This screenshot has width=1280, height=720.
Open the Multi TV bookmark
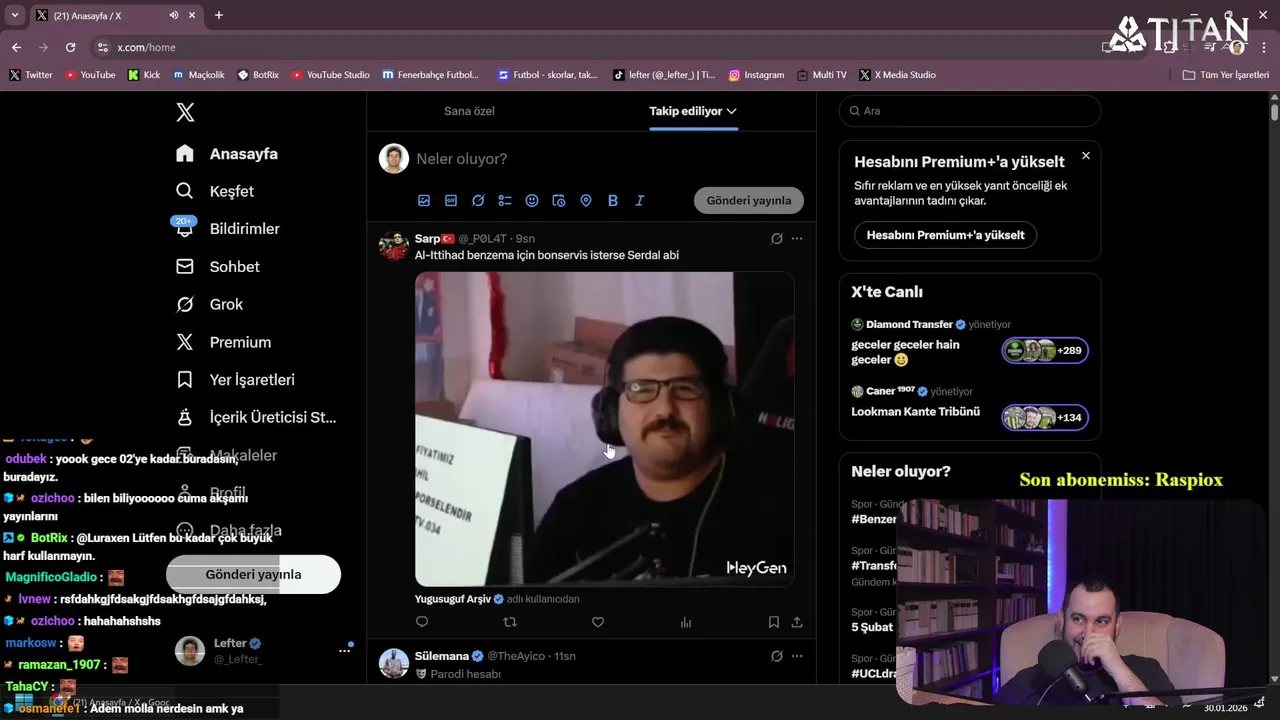(822, 75)
